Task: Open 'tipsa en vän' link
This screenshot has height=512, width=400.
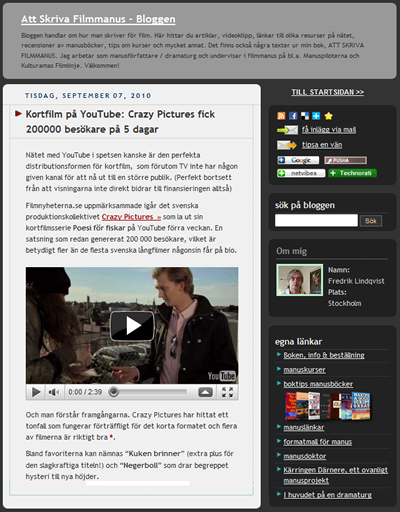Action: click(322, 145)
